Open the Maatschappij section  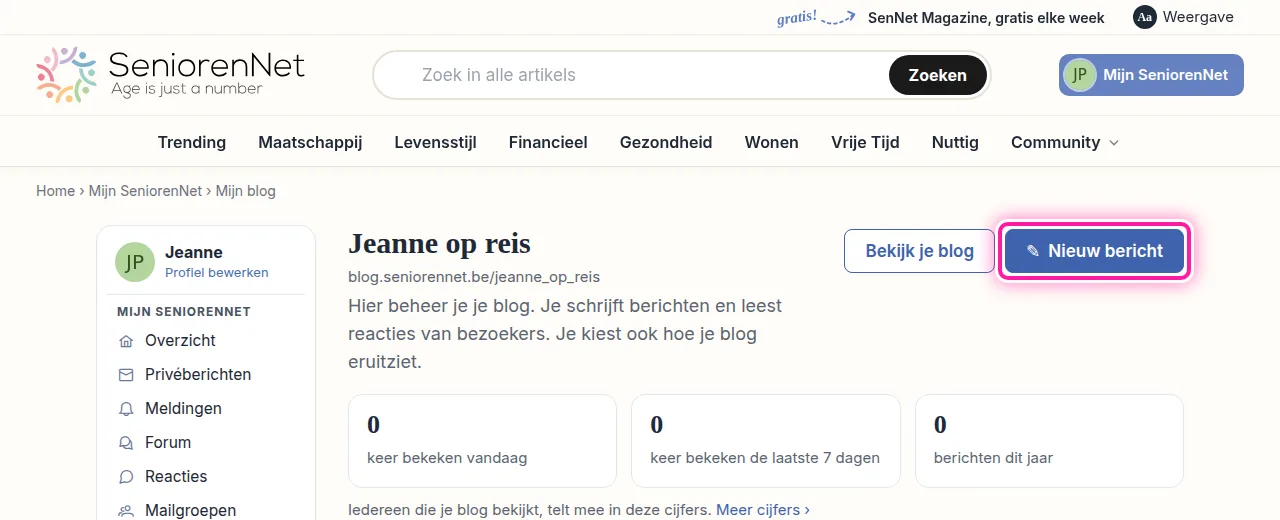point(310,142)
